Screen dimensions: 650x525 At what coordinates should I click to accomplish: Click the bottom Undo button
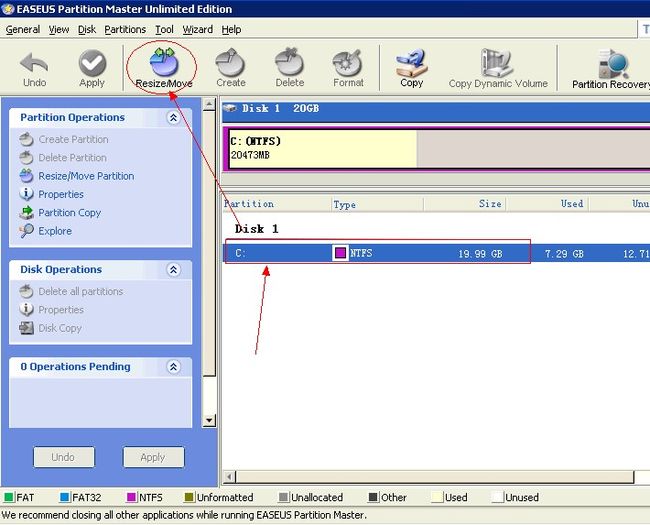(x=64, y=457)
